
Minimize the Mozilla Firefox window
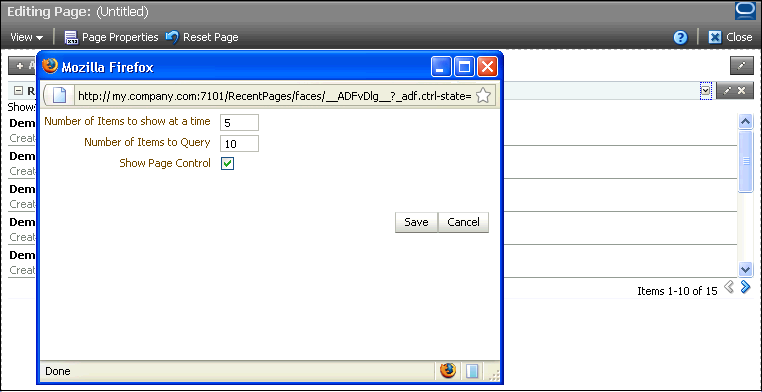tap(441, 67)
